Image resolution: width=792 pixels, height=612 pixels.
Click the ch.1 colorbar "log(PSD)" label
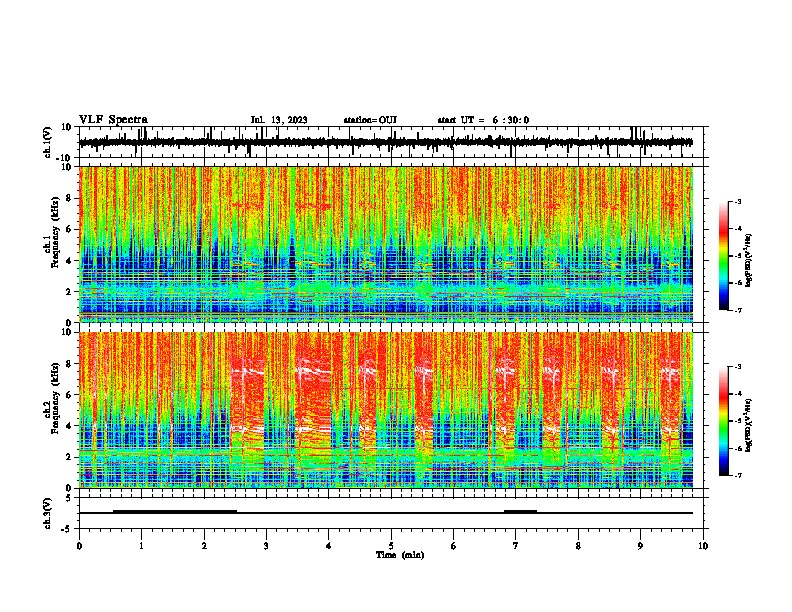coord(748,261)
